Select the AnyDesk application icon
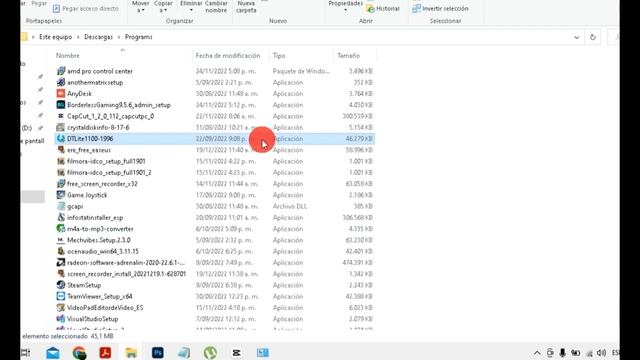 tap(61, 93)
